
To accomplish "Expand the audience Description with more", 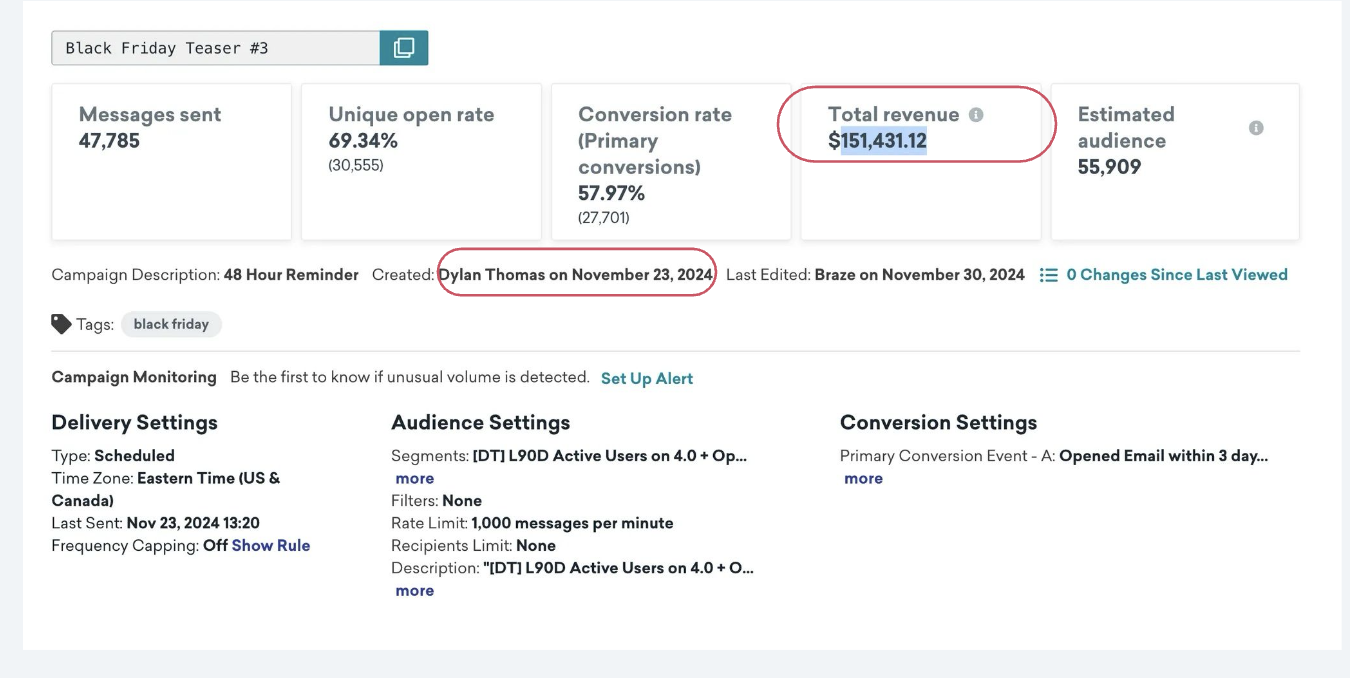I will tap(414, 590).
